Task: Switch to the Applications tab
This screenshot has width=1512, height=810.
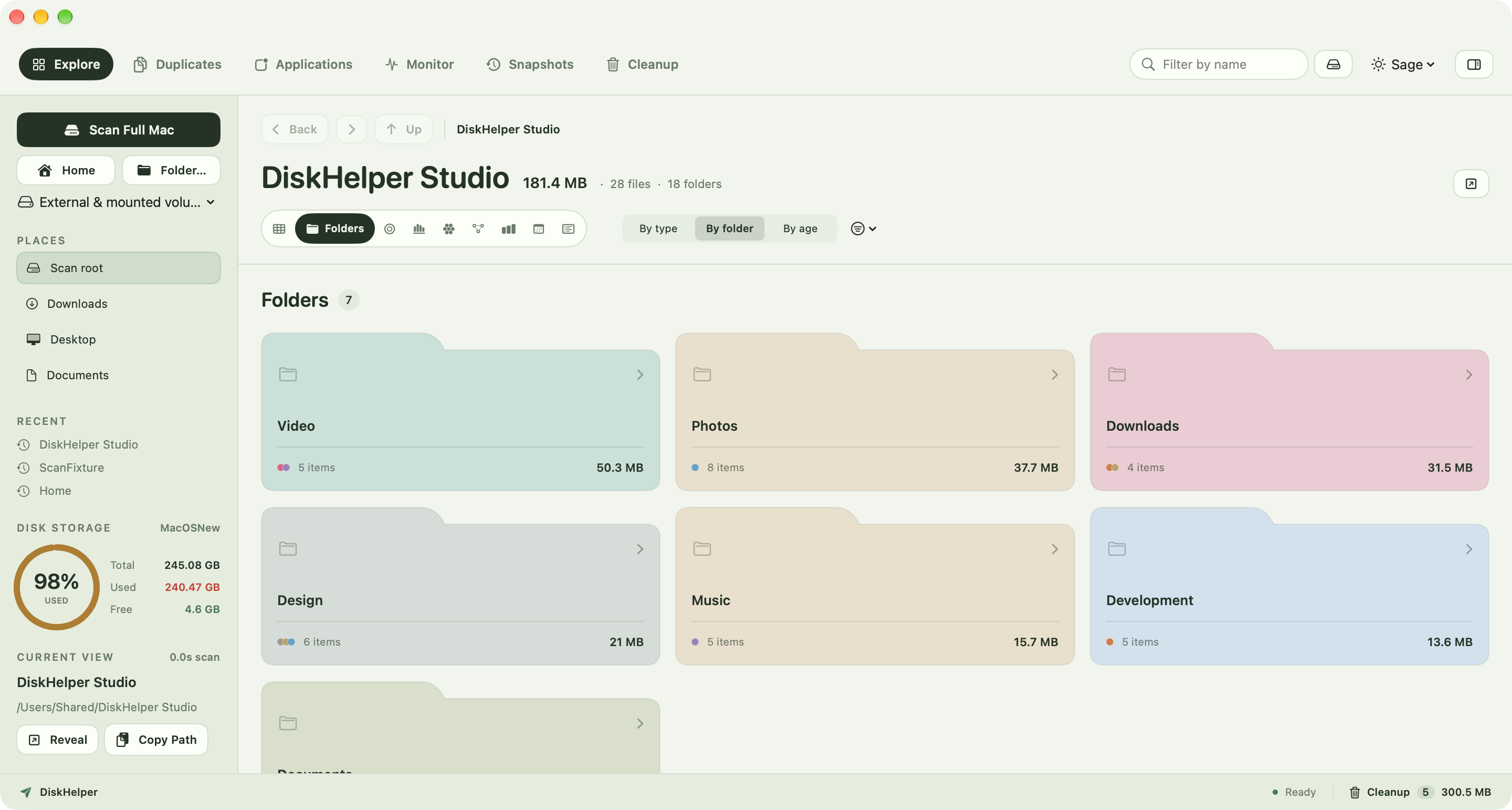Action: tap(303, 64)
